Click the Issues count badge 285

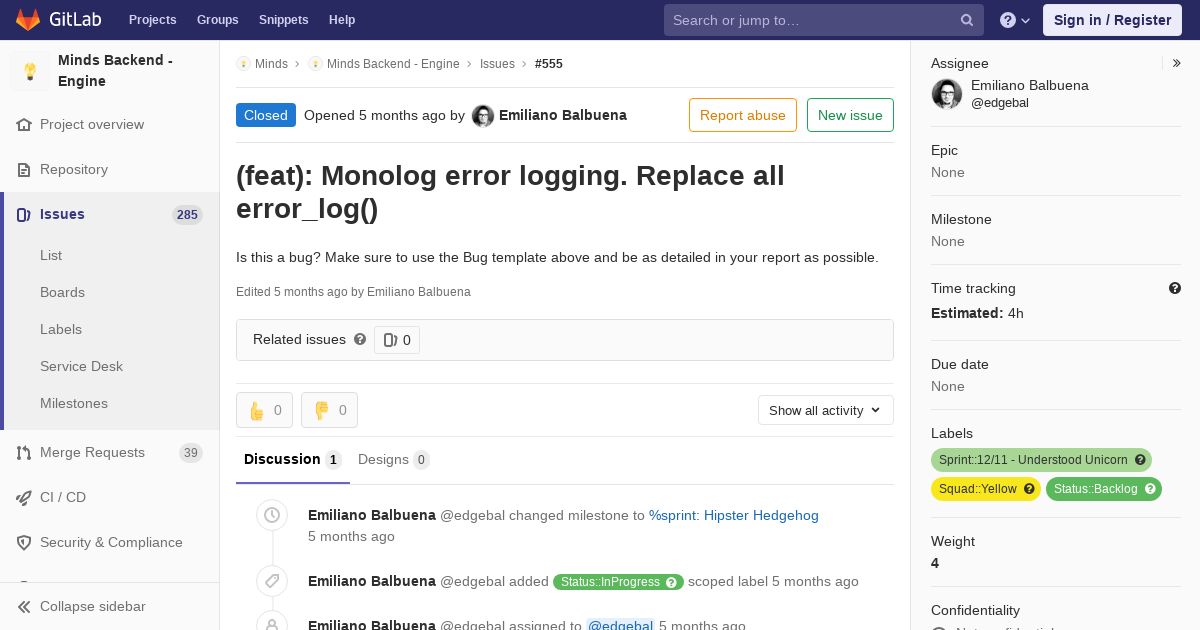click(x=187, y=215)
